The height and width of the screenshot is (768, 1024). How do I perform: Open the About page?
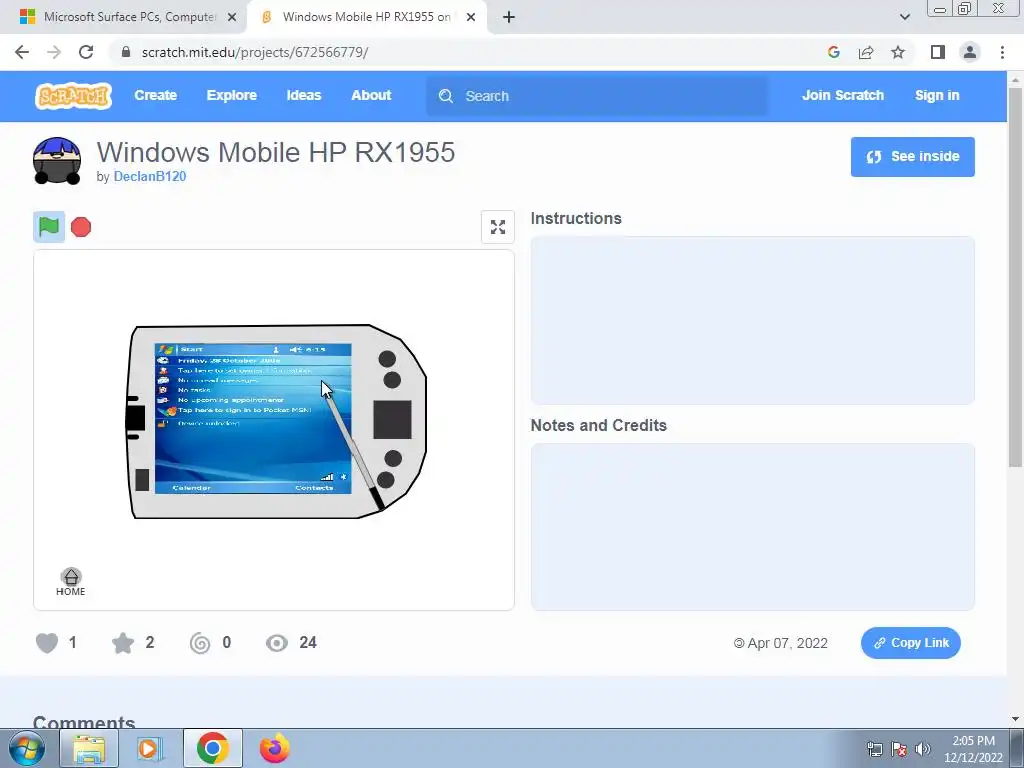click(371, 95)
